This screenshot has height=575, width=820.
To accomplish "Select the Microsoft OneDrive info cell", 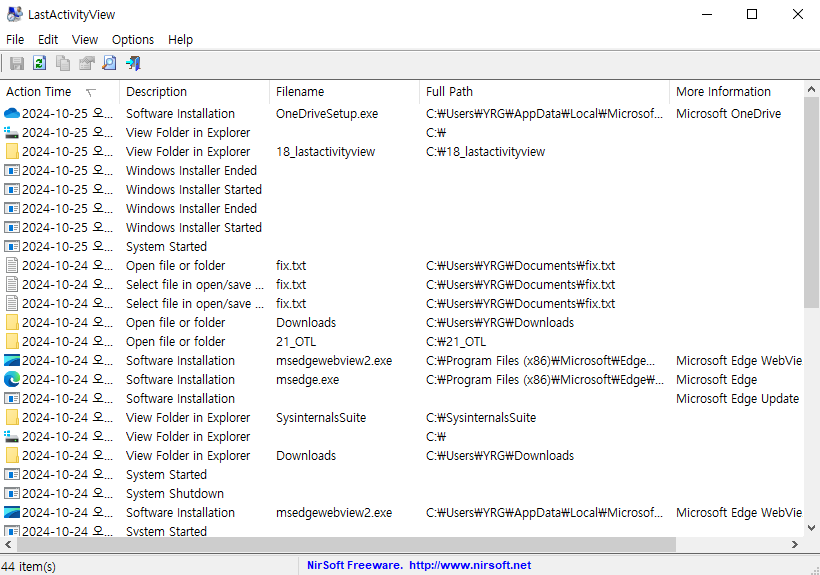I will [728, 113].
